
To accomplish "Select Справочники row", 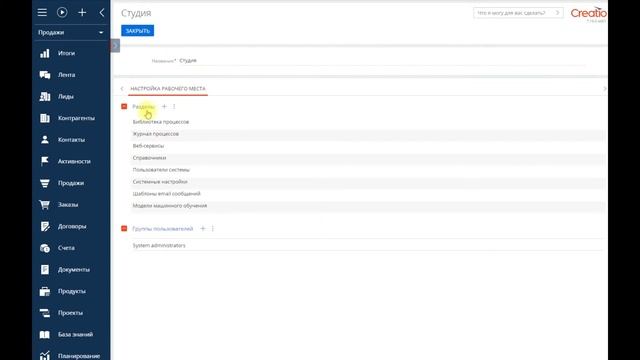I will click(x=367, y=158).
